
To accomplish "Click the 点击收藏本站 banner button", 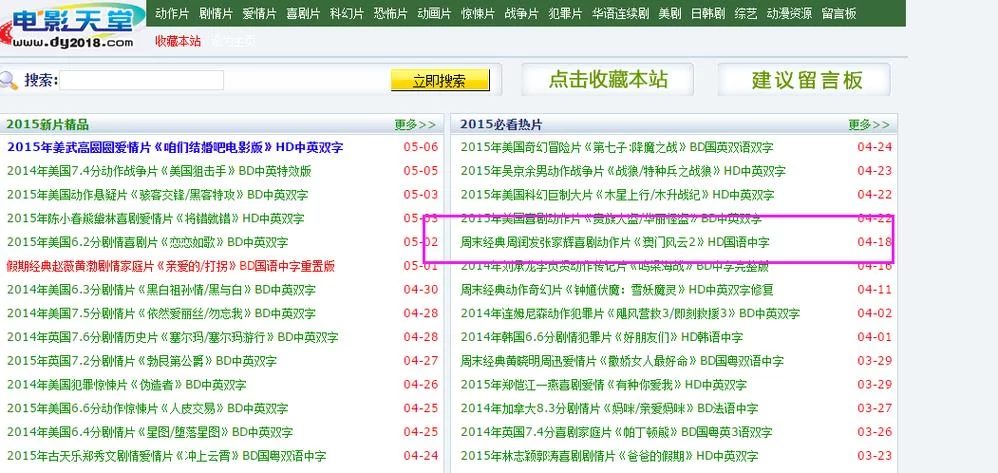I will click(608, 80).
